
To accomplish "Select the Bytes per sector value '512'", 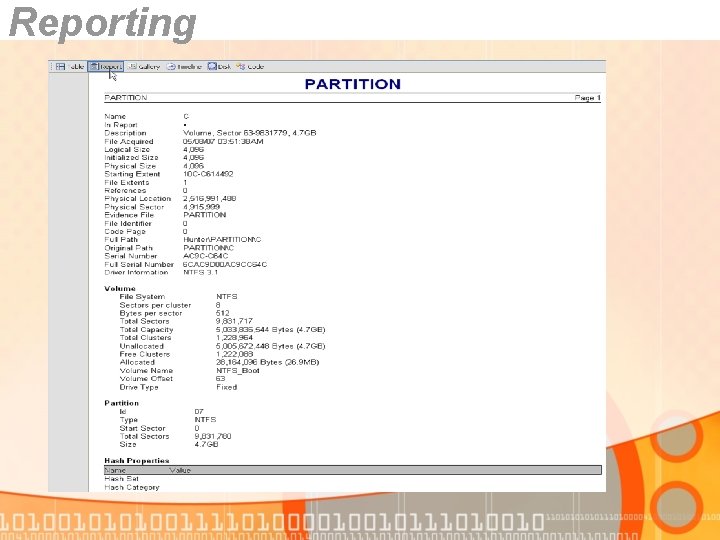I will coord(222,314).
